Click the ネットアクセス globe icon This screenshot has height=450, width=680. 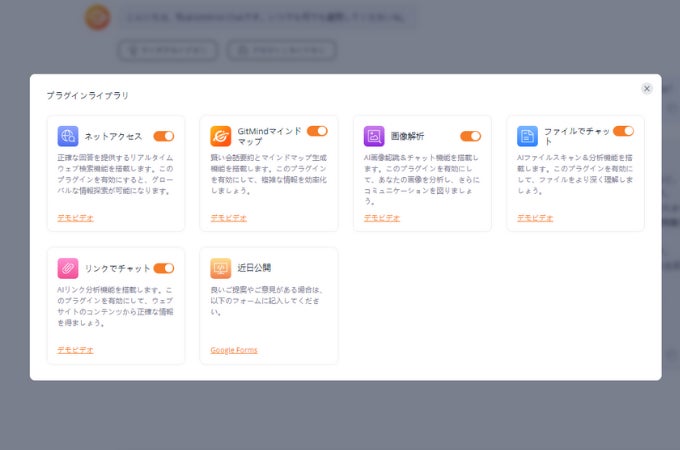click(68, 136)
